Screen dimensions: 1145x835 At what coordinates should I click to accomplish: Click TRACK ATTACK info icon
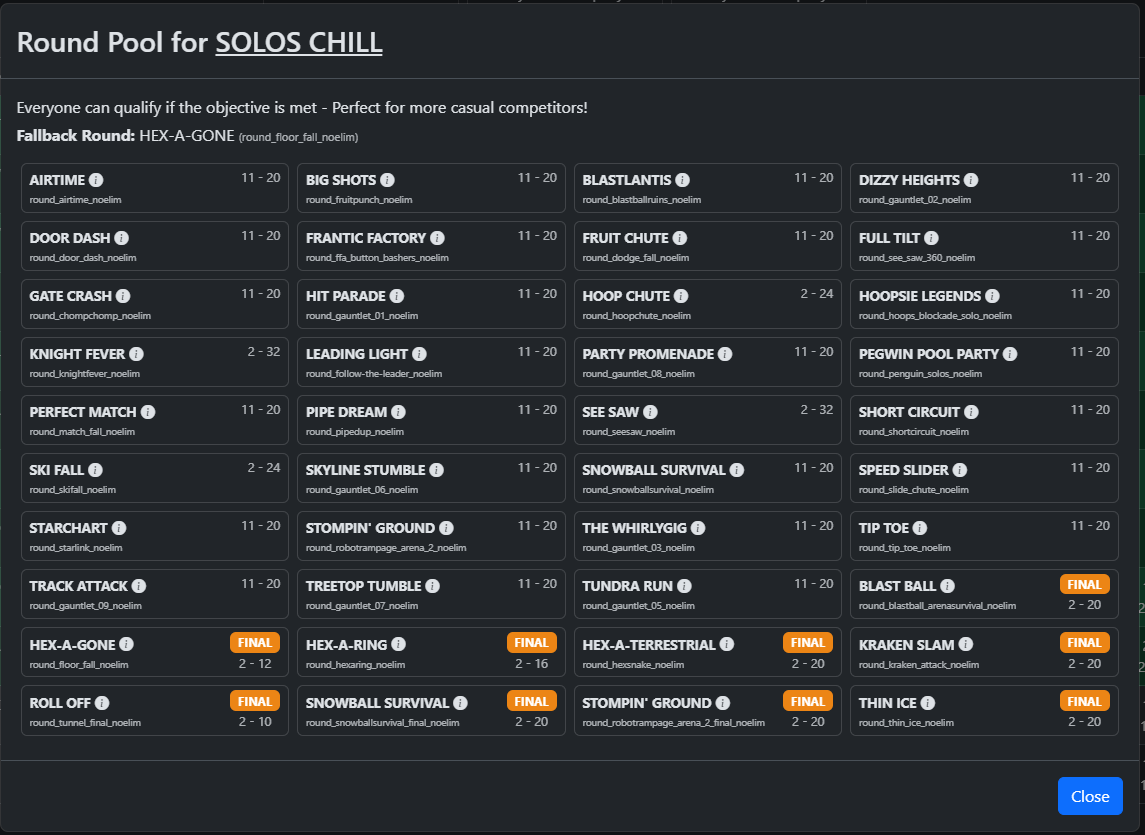[139, 586]
